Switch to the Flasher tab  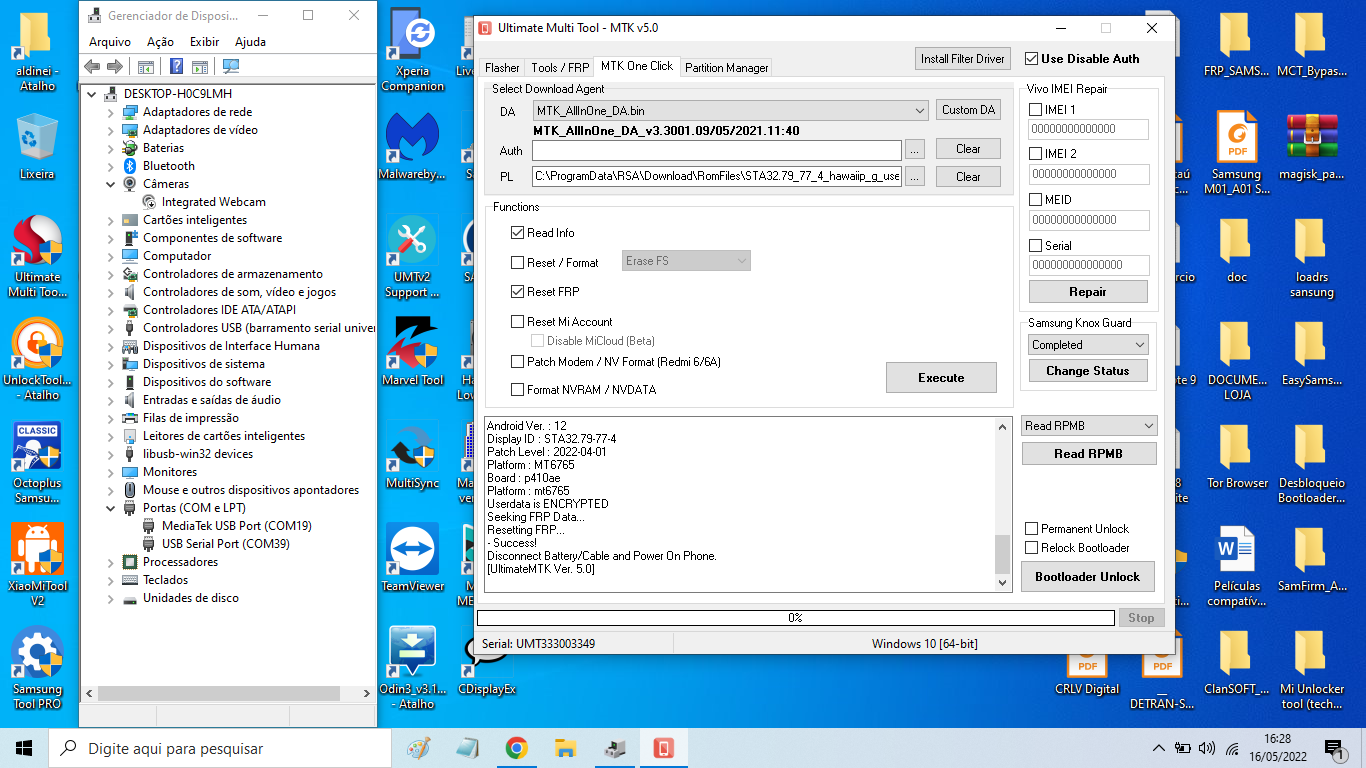[502, 68]
